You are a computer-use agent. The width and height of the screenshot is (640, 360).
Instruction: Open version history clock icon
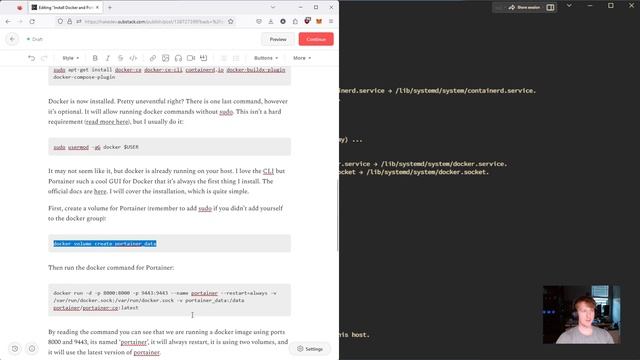click(15, 349)
